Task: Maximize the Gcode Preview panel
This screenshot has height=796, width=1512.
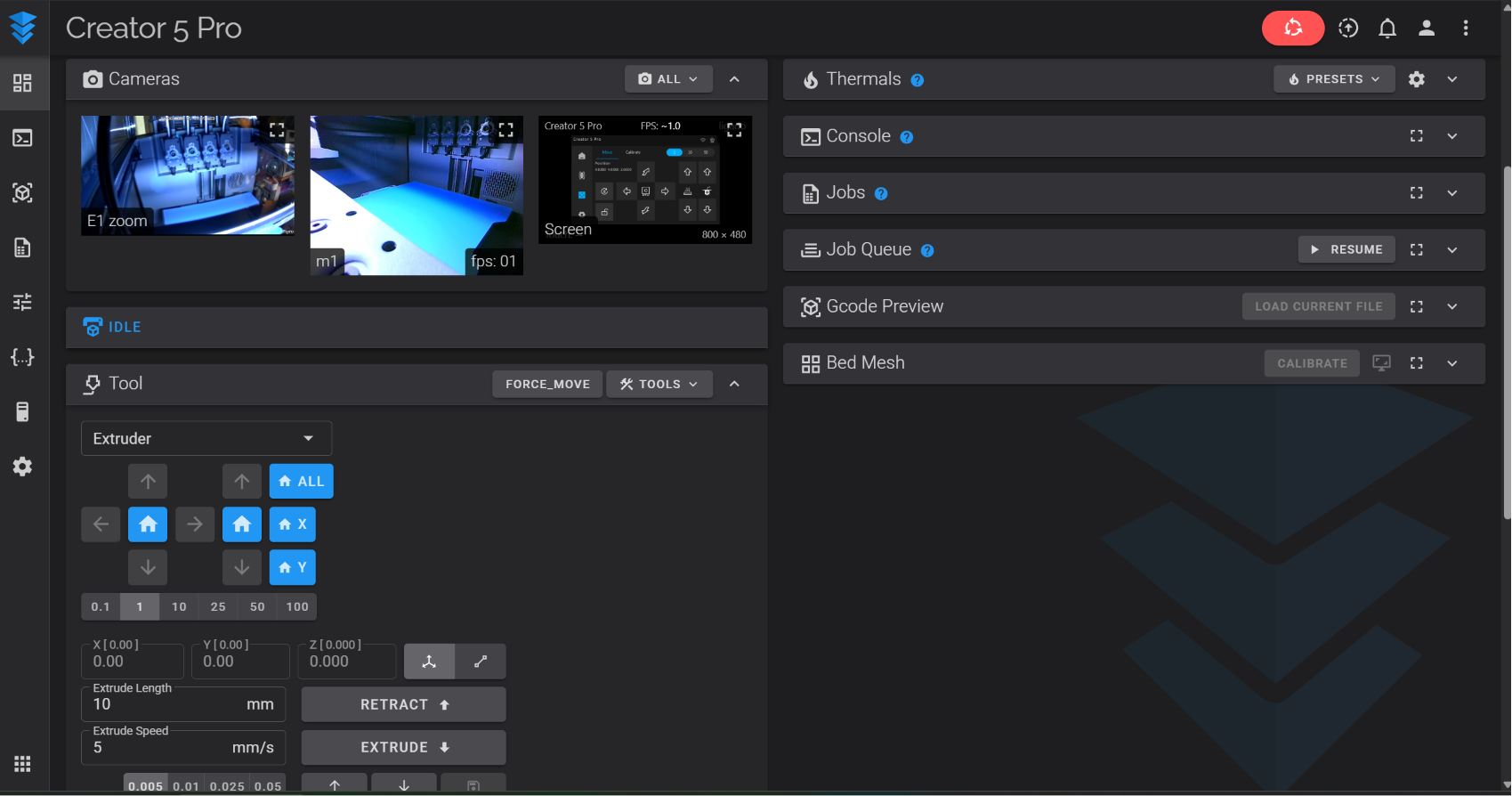Action: 1417,306
